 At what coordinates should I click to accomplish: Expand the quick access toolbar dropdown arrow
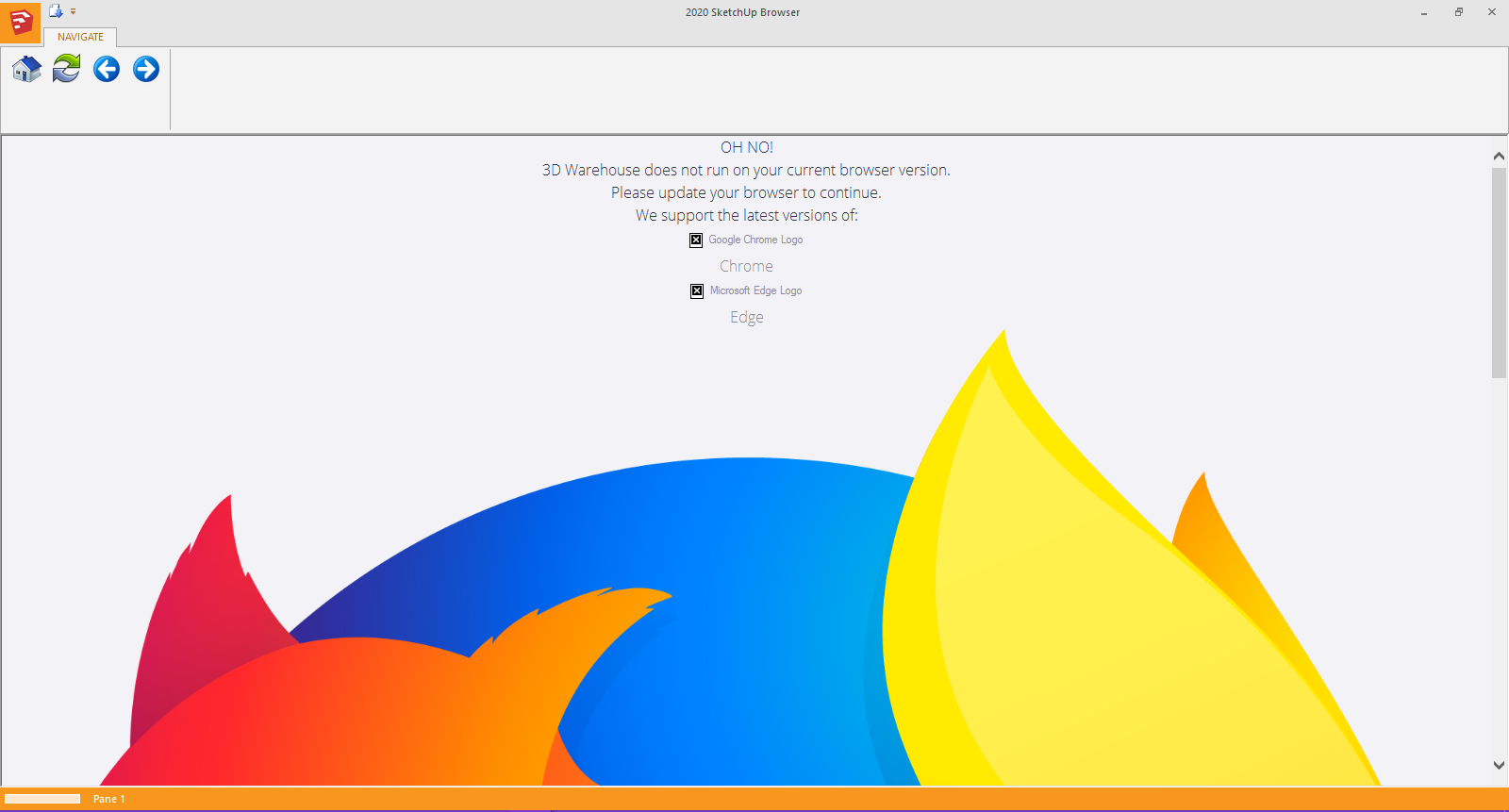click(74, 12)
